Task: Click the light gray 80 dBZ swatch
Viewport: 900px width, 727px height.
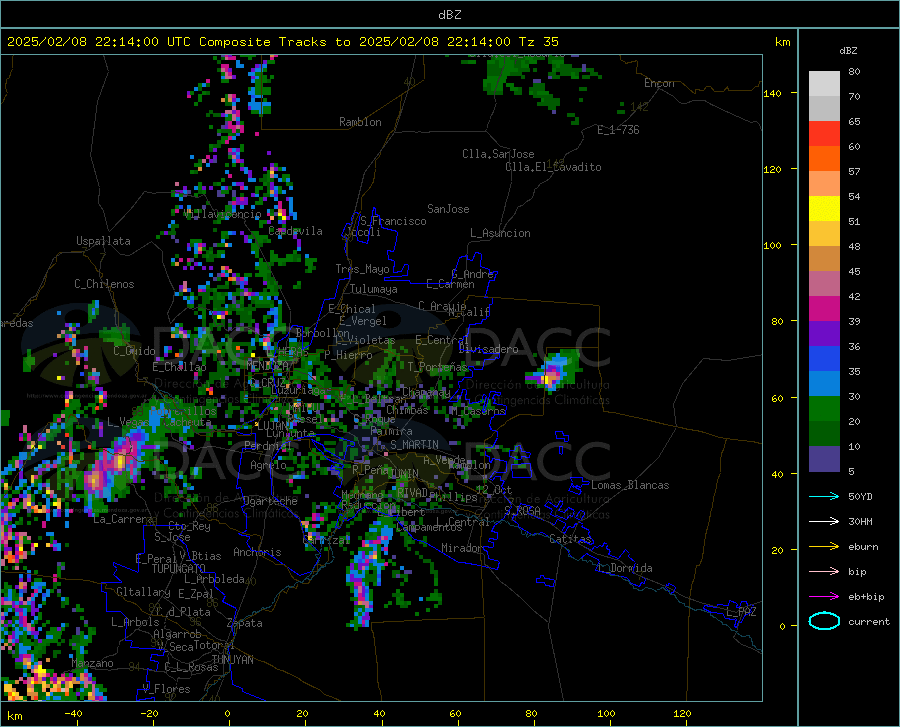Action: click(824, 84)
